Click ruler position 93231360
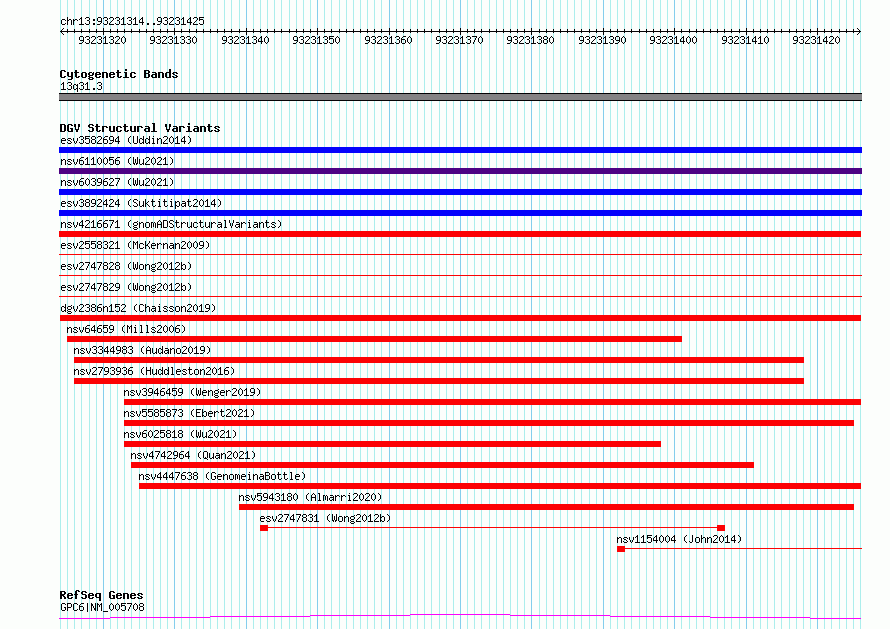Screen dimensions: 890x629 click(388, 40)
